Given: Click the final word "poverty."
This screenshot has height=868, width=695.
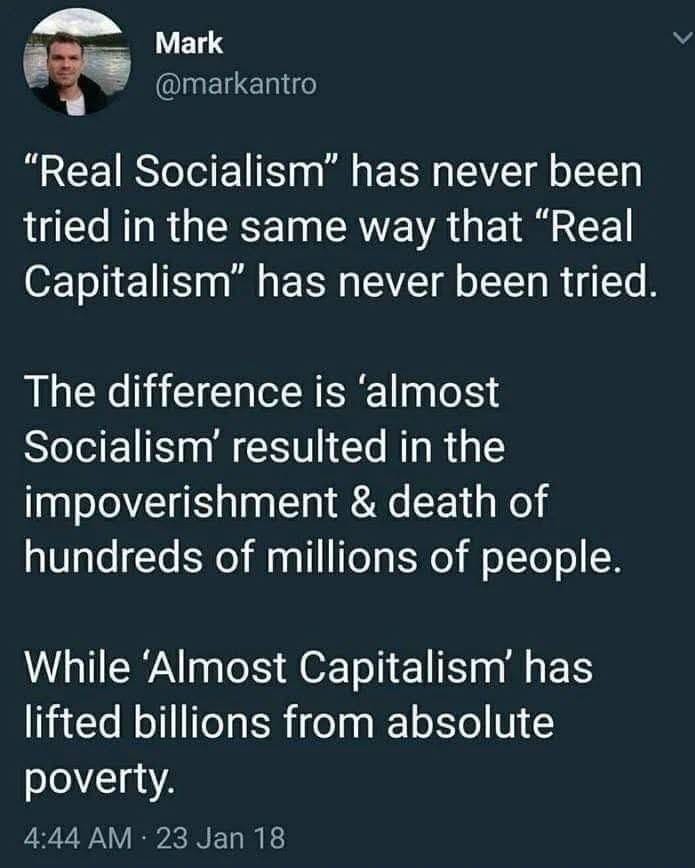Looking at the screenshot, I should (99, 780).
